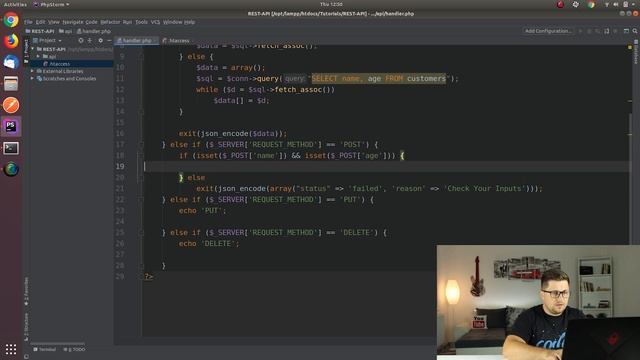Click the Debug icon in the toolbar
This screenshot has width=640, height=360.
(589, 31)
